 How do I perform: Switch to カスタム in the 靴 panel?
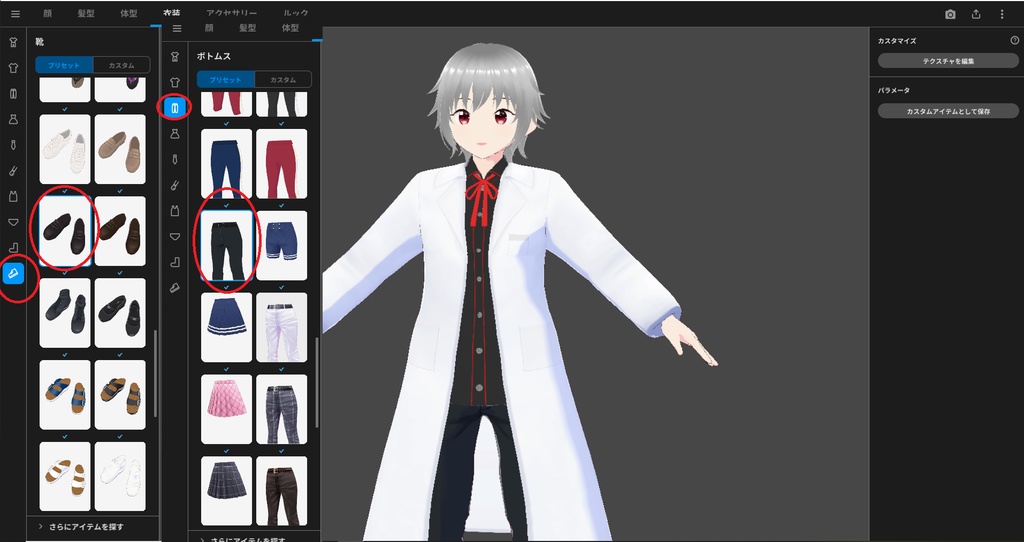121,65
